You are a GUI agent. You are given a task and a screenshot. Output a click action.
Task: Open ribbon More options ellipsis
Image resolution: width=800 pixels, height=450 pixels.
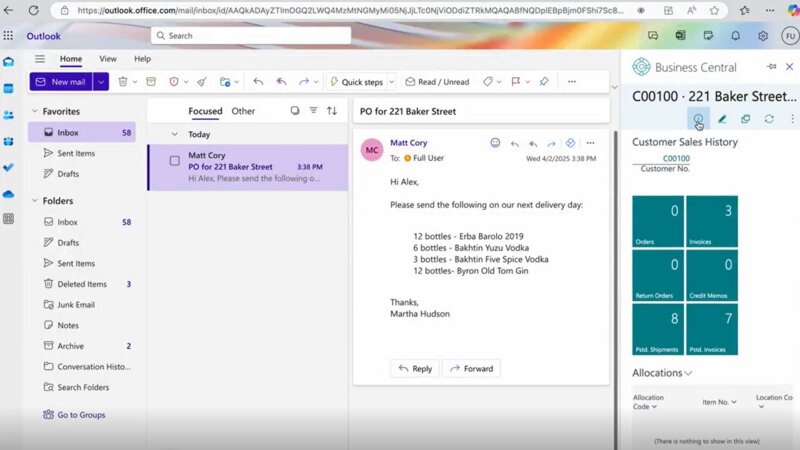[x=572, y=82]
